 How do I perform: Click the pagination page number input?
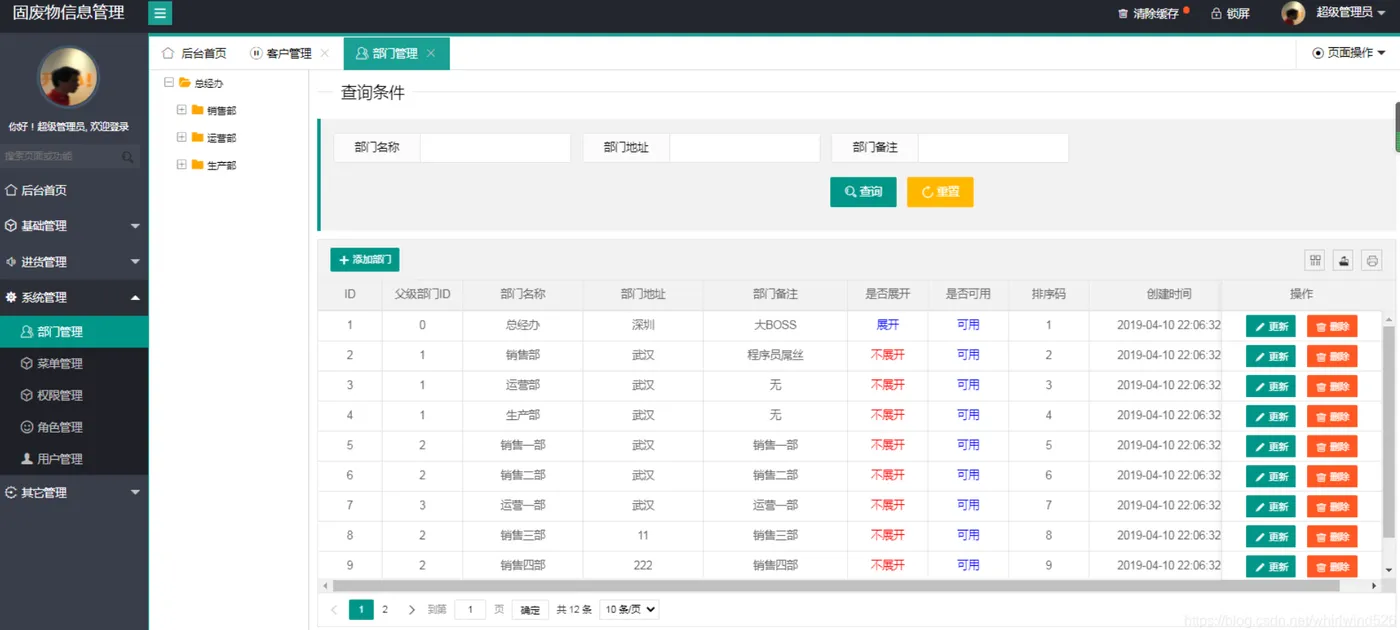[470, 609]
